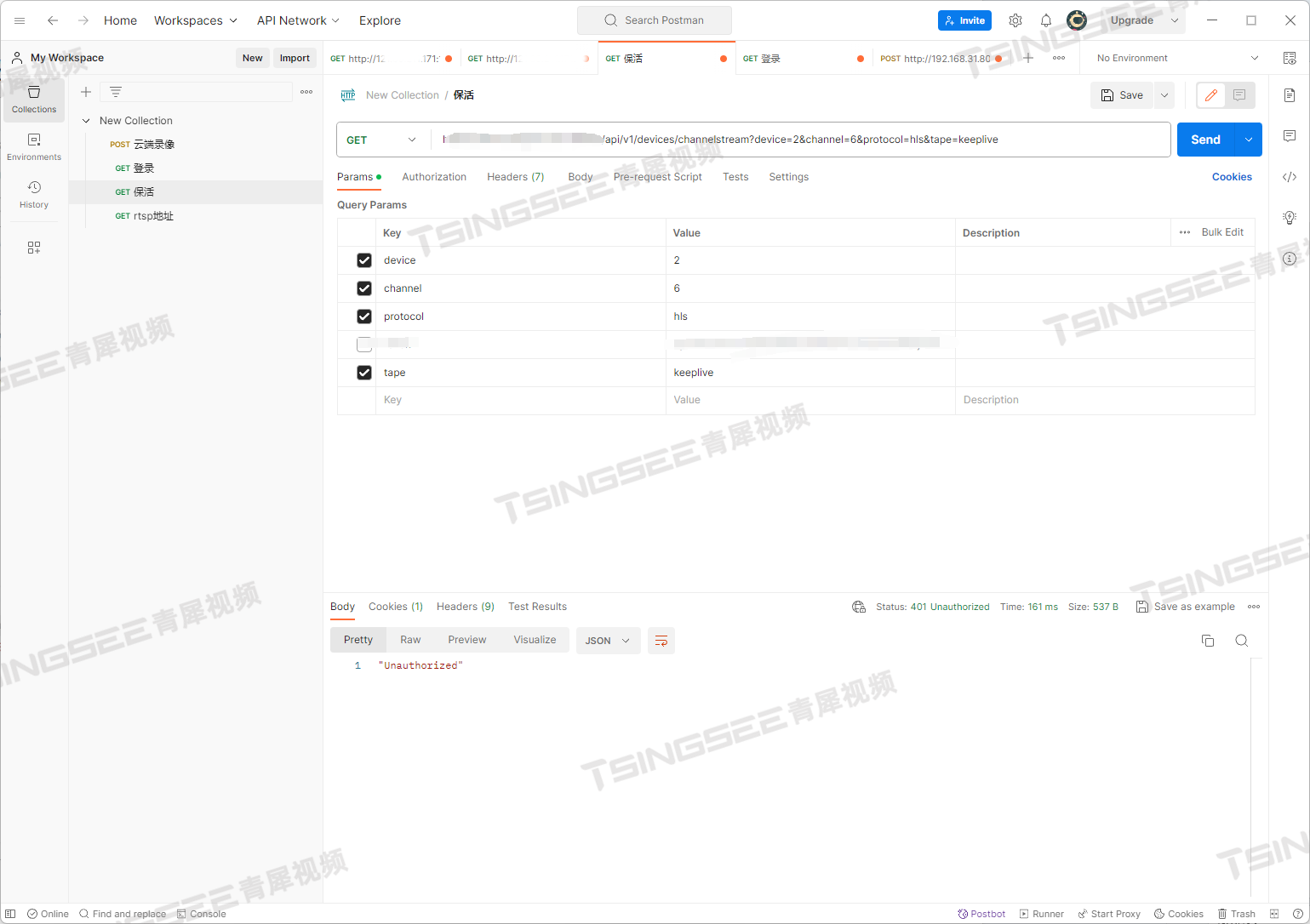
Task: Open the Environments sidebar panel
Action: click(x=34, y=147)
